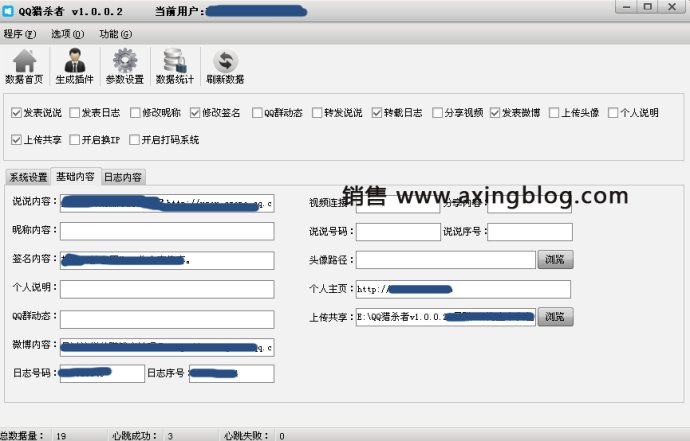Screen dimensions: 690x441
Task: Check the 开启打码系统 option
Action: click(134, 140)
